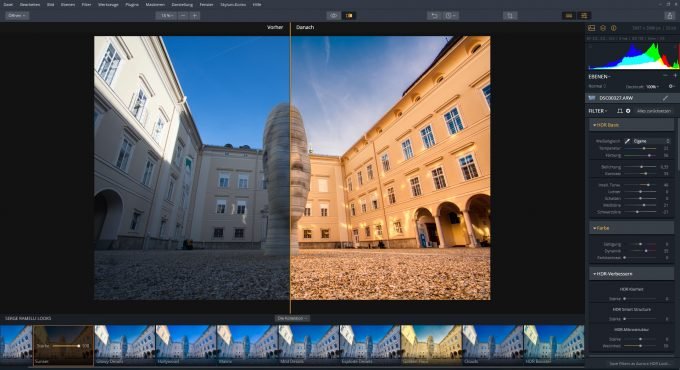
Task: Show histogram panel icon
Action: [592, 28]
